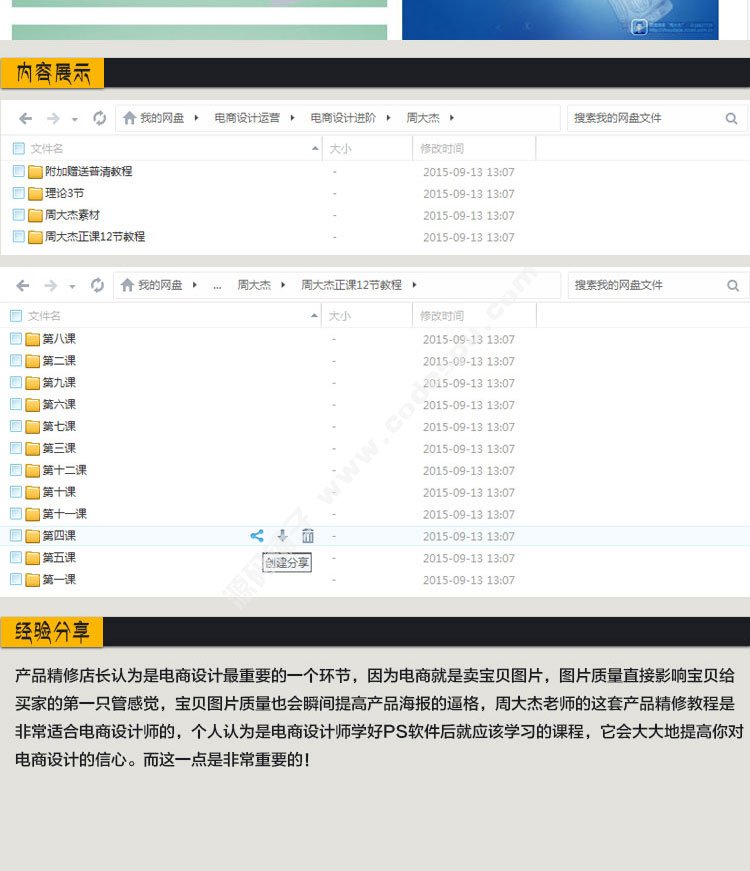750x871 pixels.
Task: Click search magnifier in lower file browser
Action: coord(733,286)
